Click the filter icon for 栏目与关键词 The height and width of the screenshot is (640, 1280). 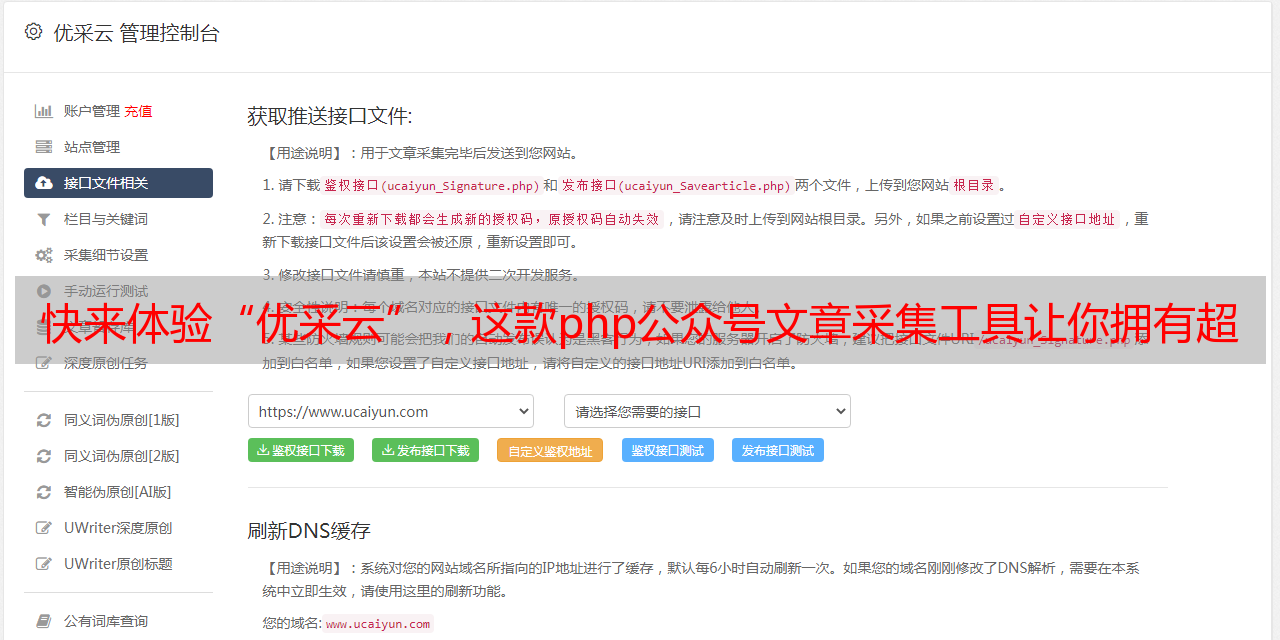(44, 219)
